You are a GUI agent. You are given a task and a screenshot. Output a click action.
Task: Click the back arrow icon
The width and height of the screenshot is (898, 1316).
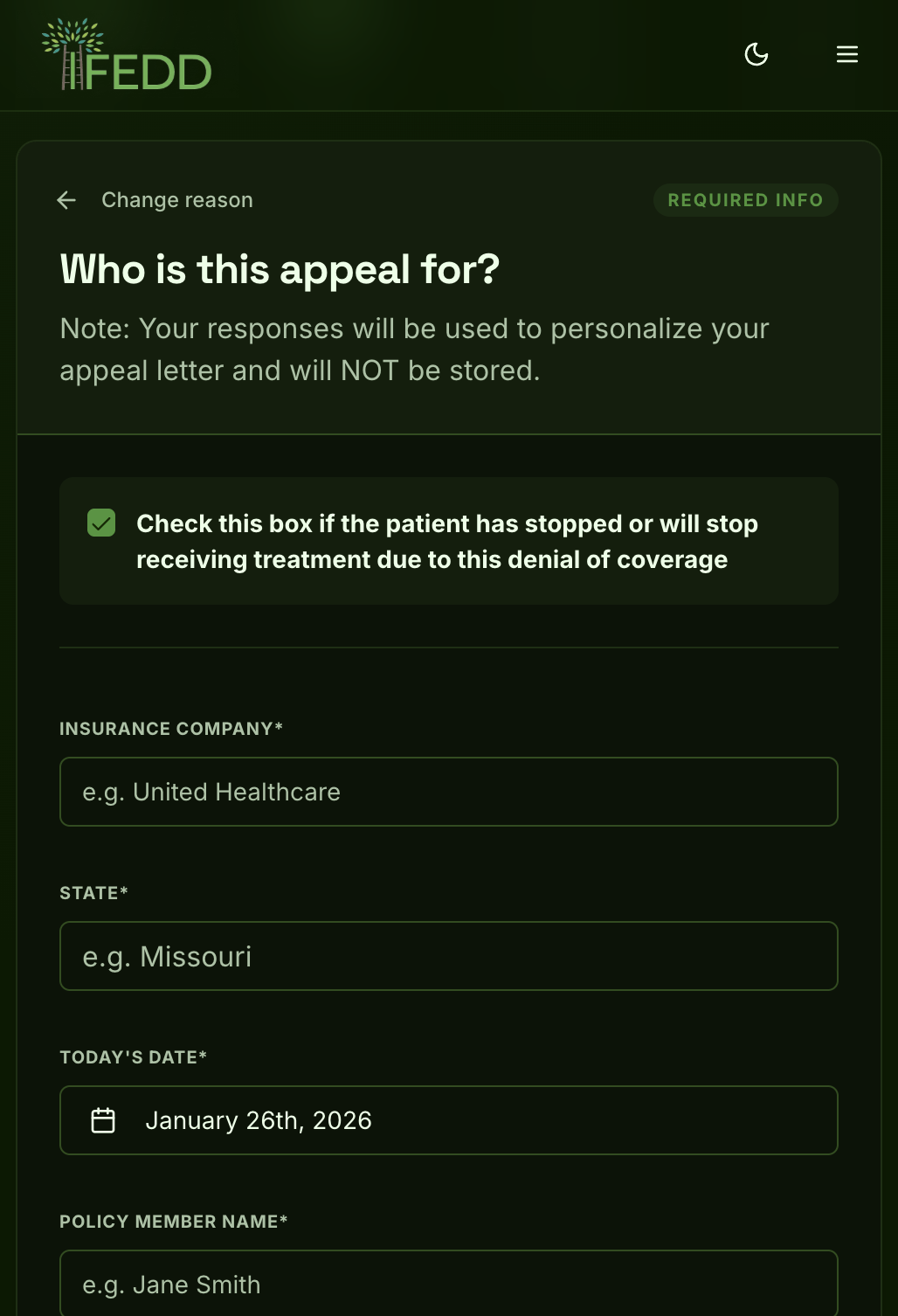(66, 200)
